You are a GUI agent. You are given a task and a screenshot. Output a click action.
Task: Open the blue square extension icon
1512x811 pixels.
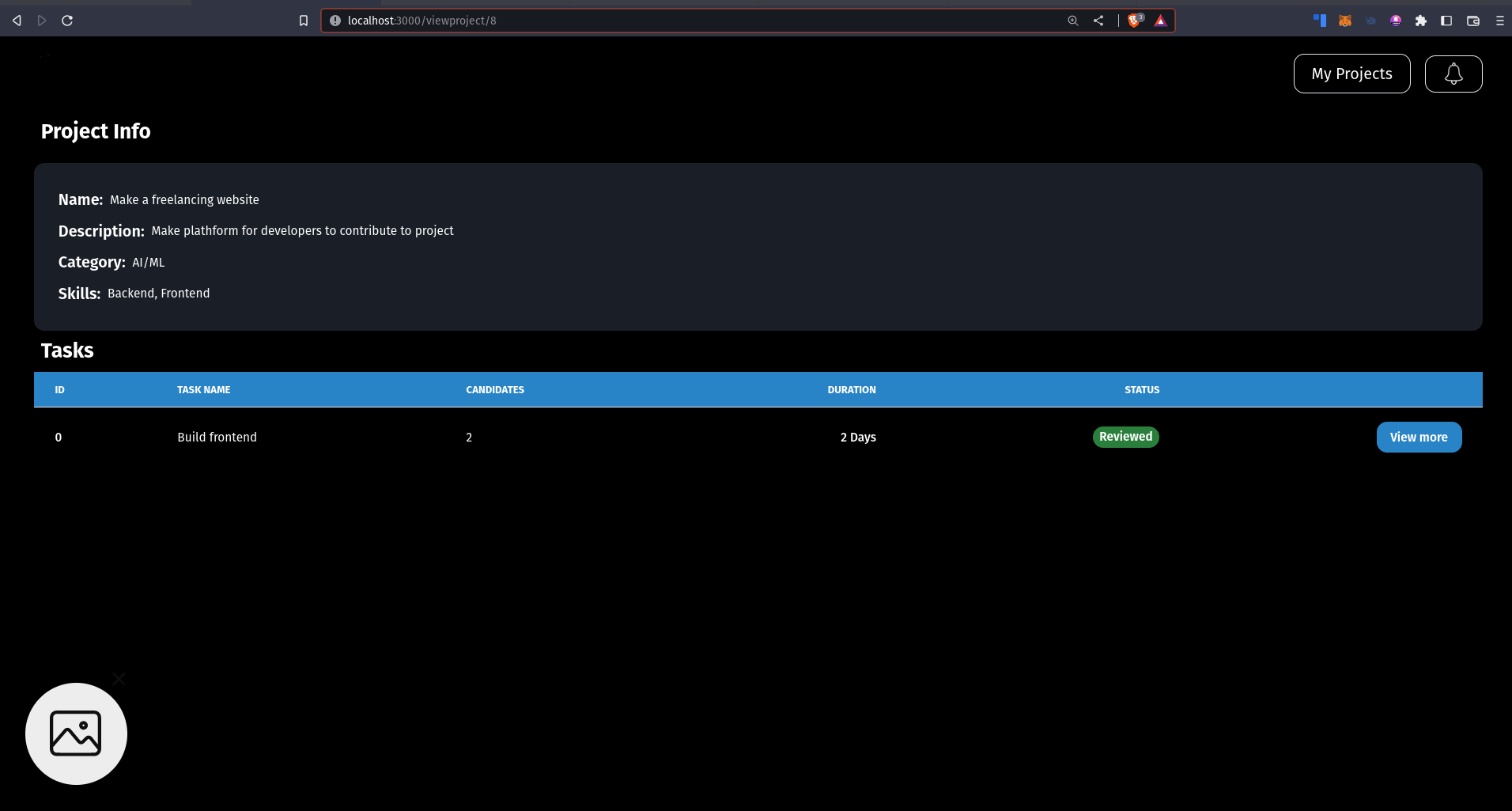(1320, 21)
